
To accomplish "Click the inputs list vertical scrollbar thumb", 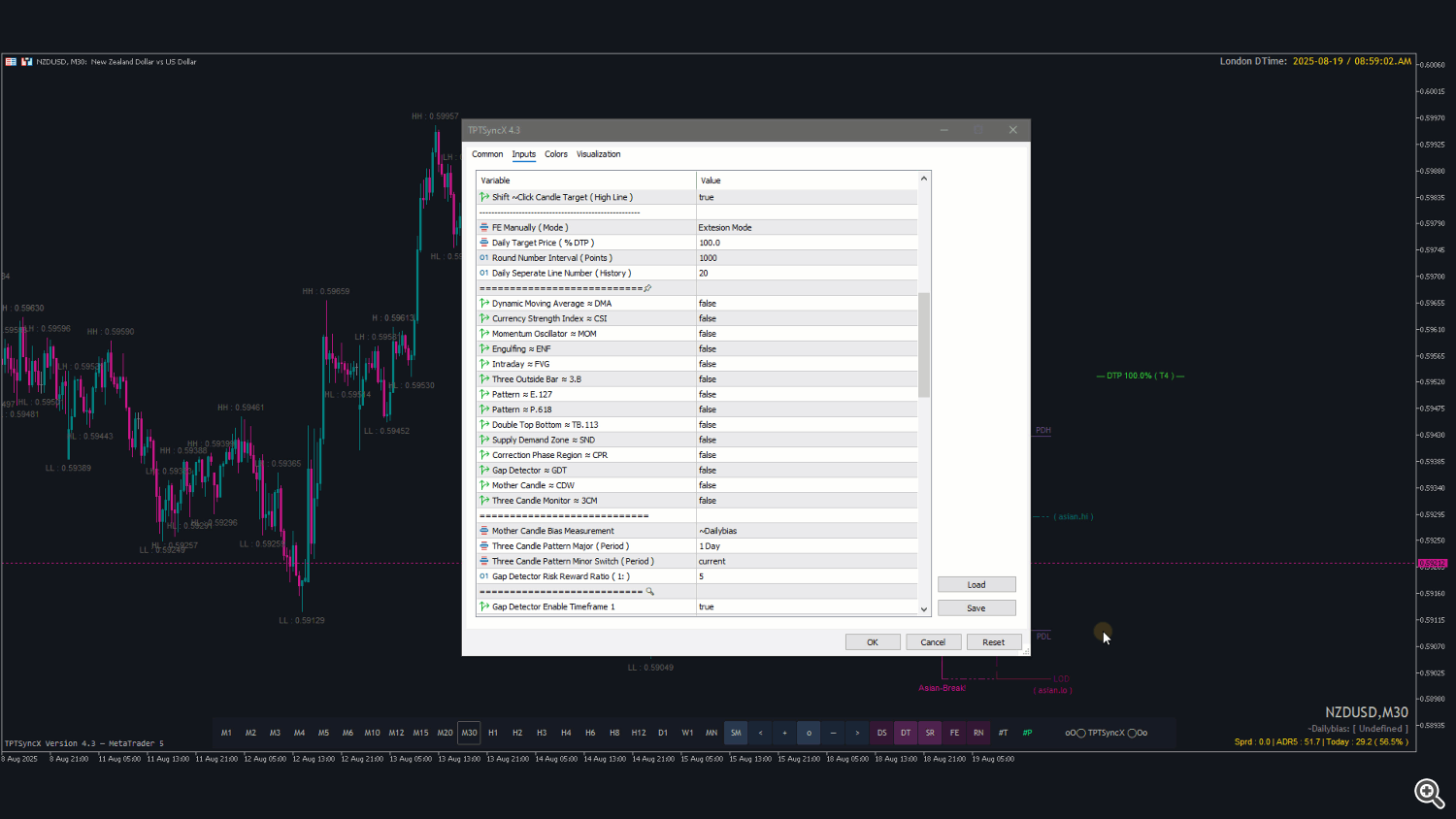I will tap(924, 344).
